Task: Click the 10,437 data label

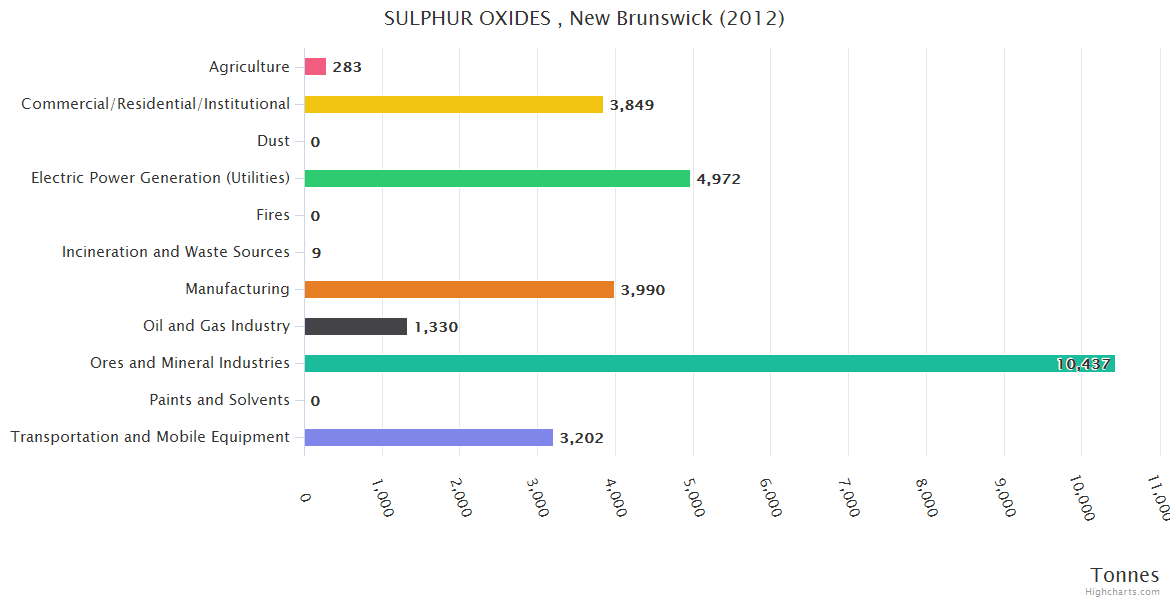Action: click(x=1083, y=364)
